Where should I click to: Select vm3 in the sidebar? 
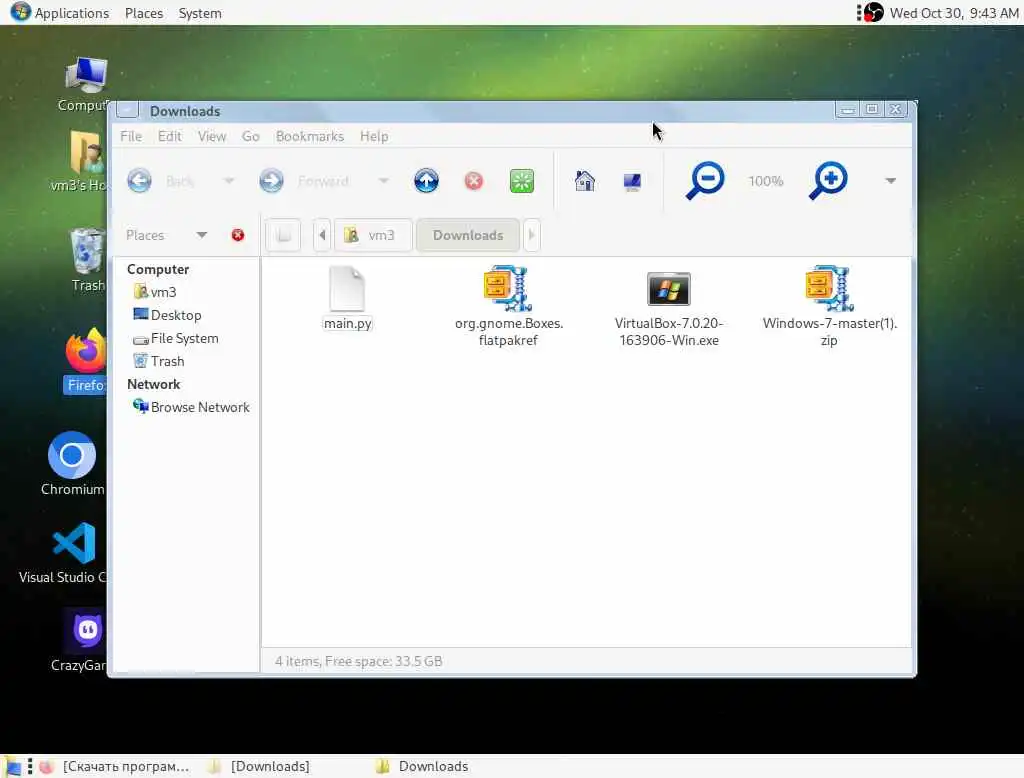point(155,292)
